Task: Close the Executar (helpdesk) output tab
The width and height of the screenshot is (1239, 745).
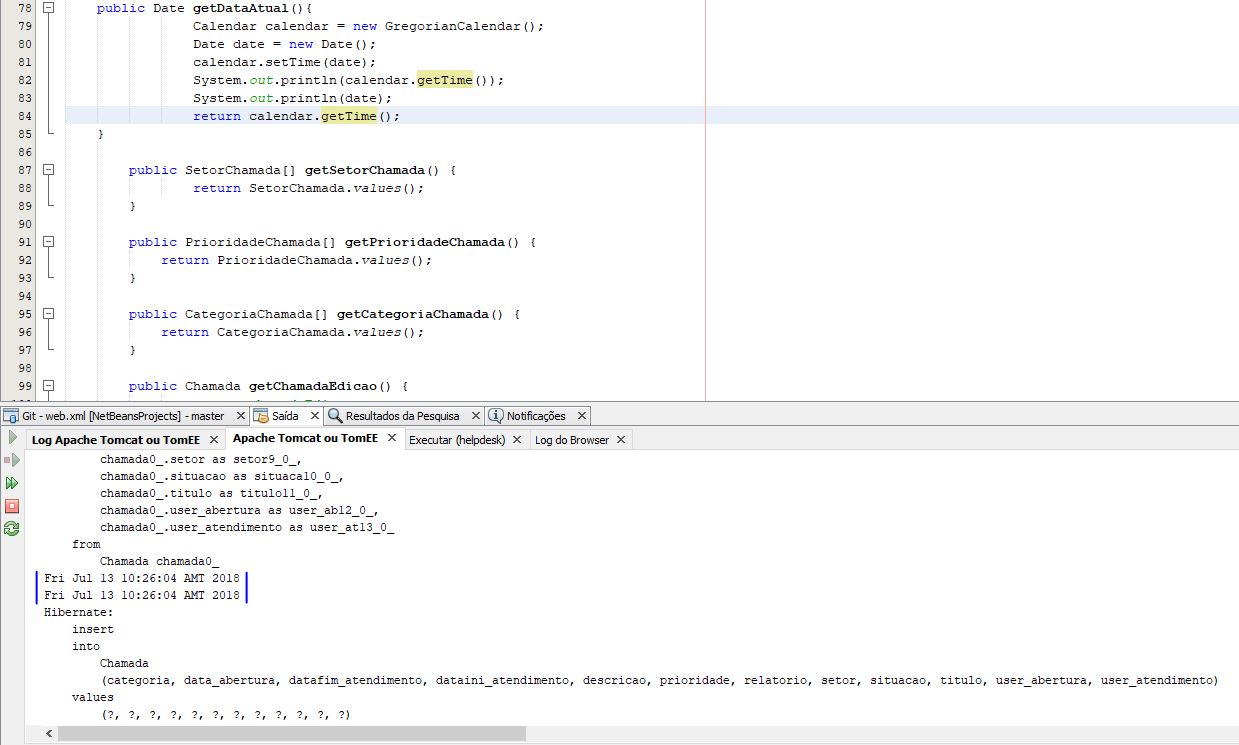Action: [x=517, y=440]
